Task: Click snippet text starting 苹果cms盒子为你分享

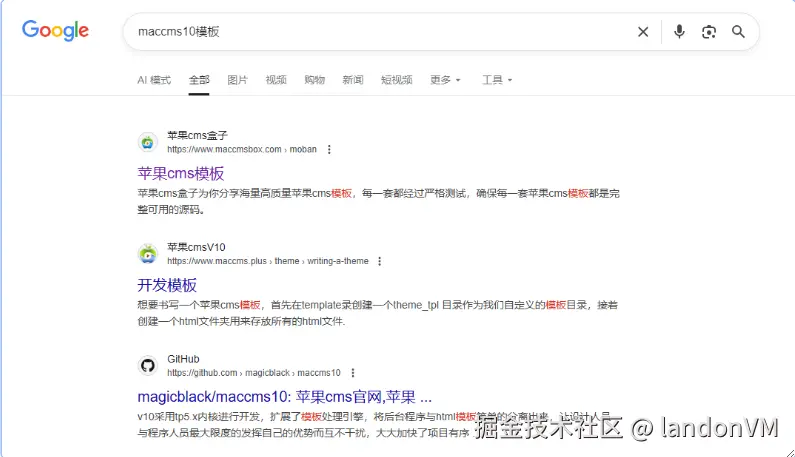Action: coord(378,201)
